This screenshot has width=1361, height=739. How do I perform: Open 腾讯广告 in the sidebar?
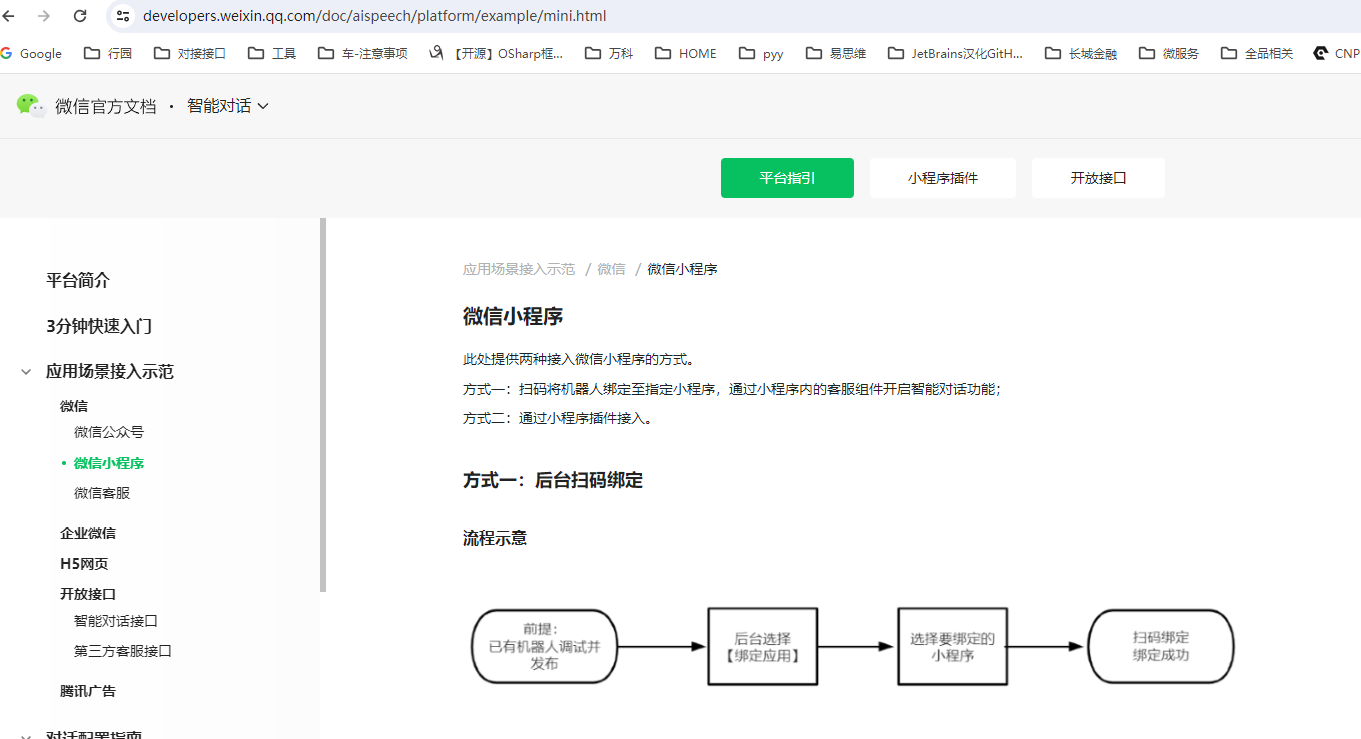[88, 691]
